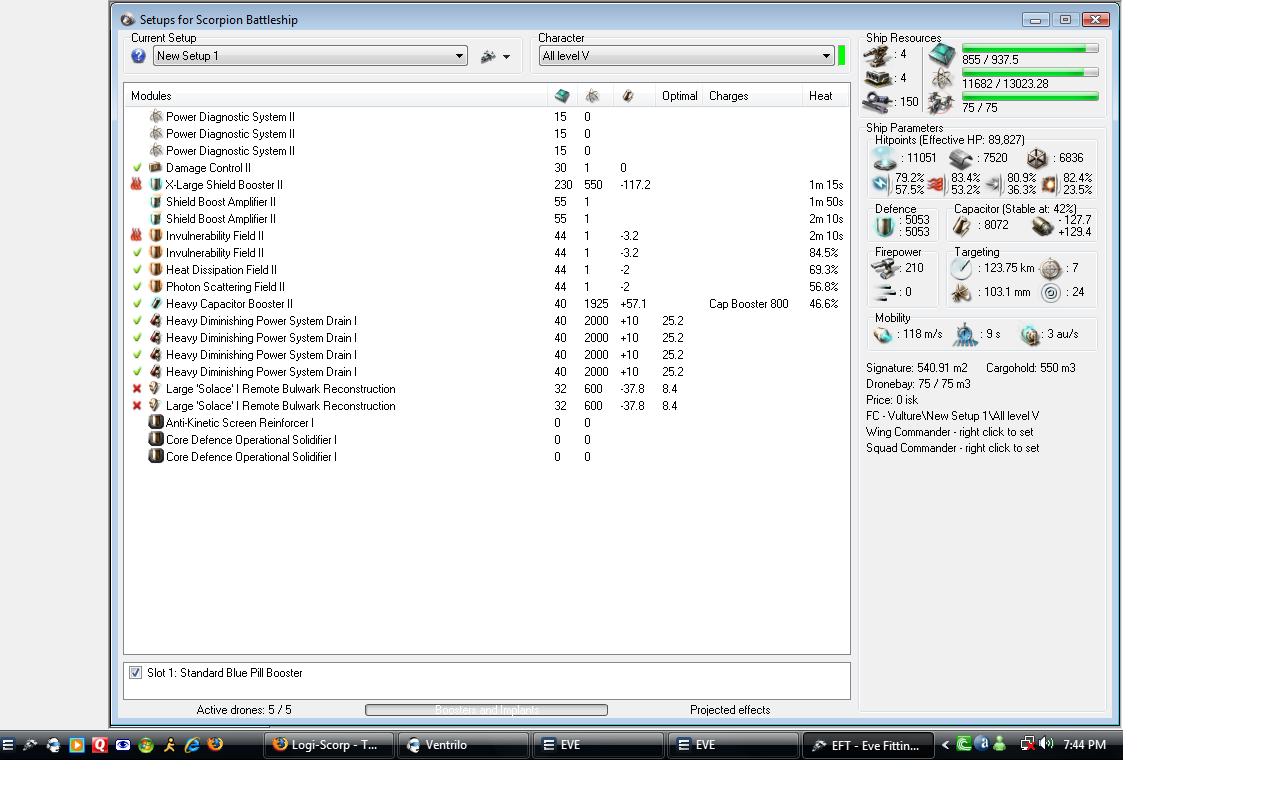
Task: Open the Current Setup dropdown showing New Setup 1
Action: (x=310, y=56)
